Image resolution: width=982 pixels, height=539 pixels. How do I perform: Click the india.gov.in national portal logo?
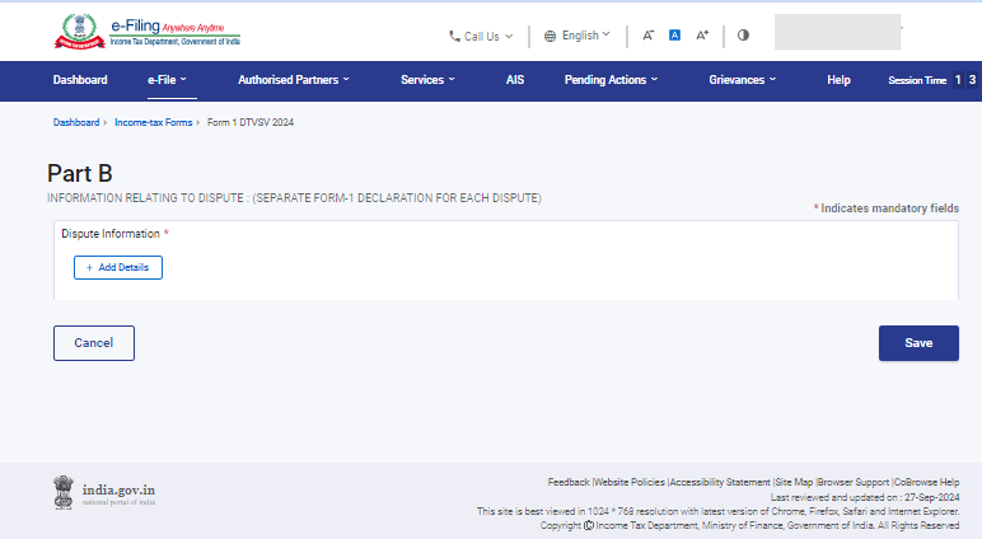pos(104,493)
